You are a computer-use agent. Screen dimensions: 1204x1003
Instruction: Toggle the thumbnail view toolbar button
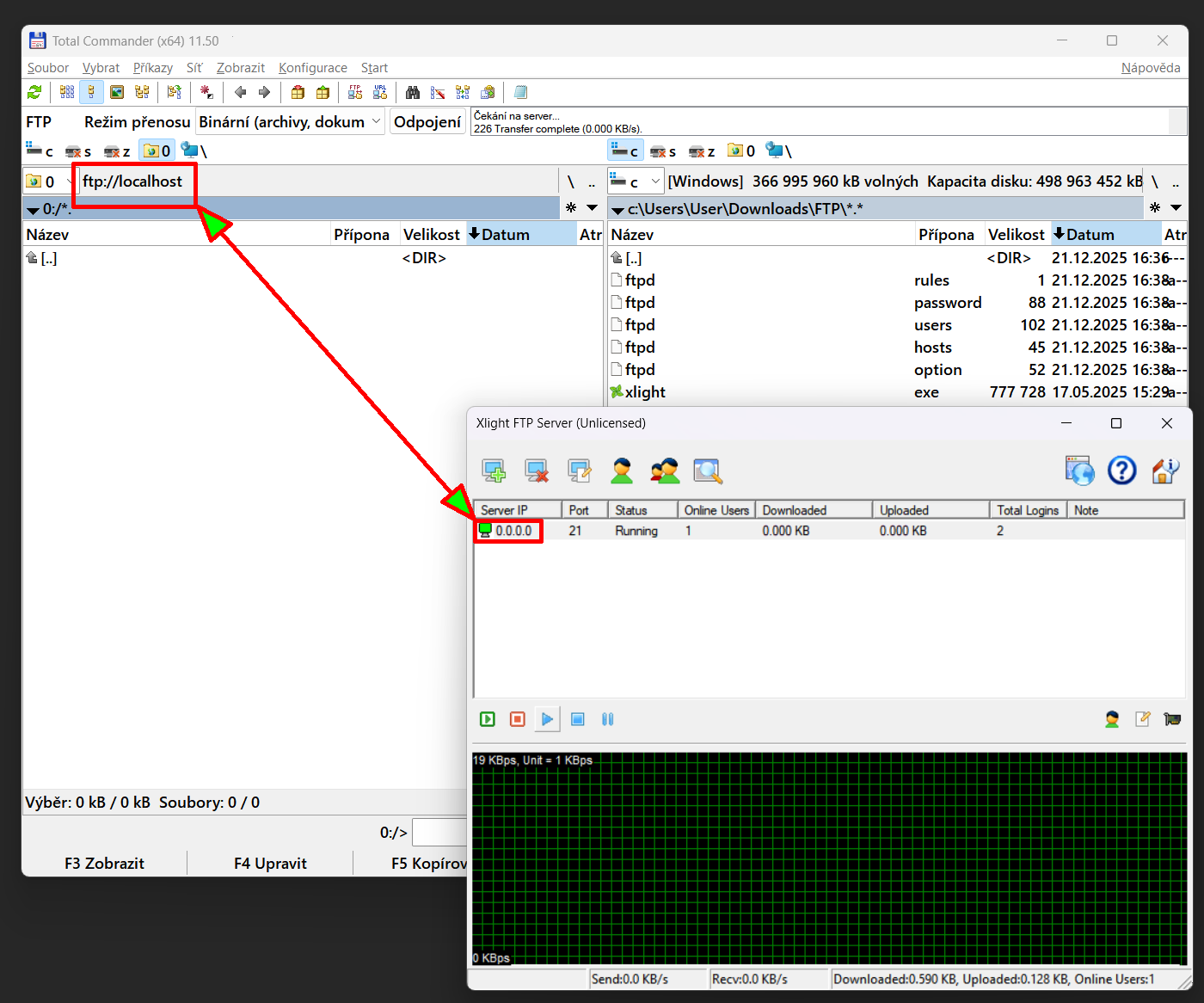coord(117,92)
